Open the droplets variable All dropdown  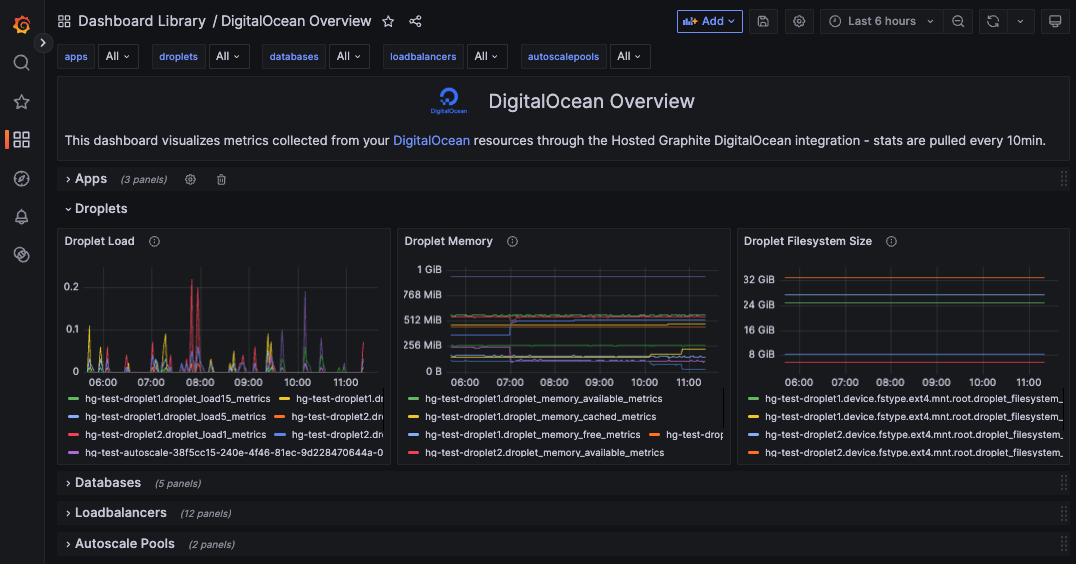click(x=229, y=56)
